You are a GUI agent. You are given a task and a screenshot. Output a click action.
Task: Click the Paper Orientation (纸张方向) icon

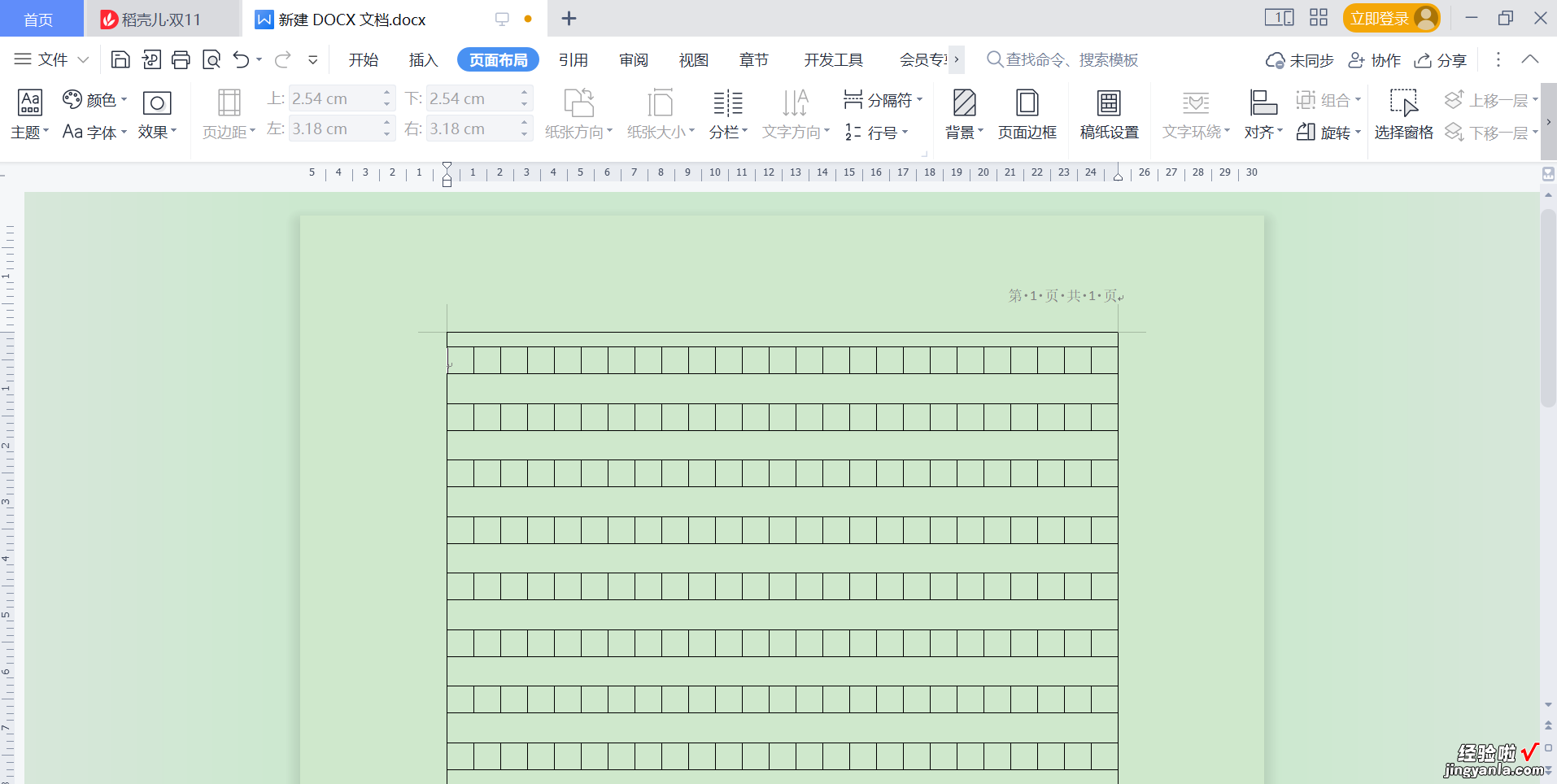(x=579, y=103)
